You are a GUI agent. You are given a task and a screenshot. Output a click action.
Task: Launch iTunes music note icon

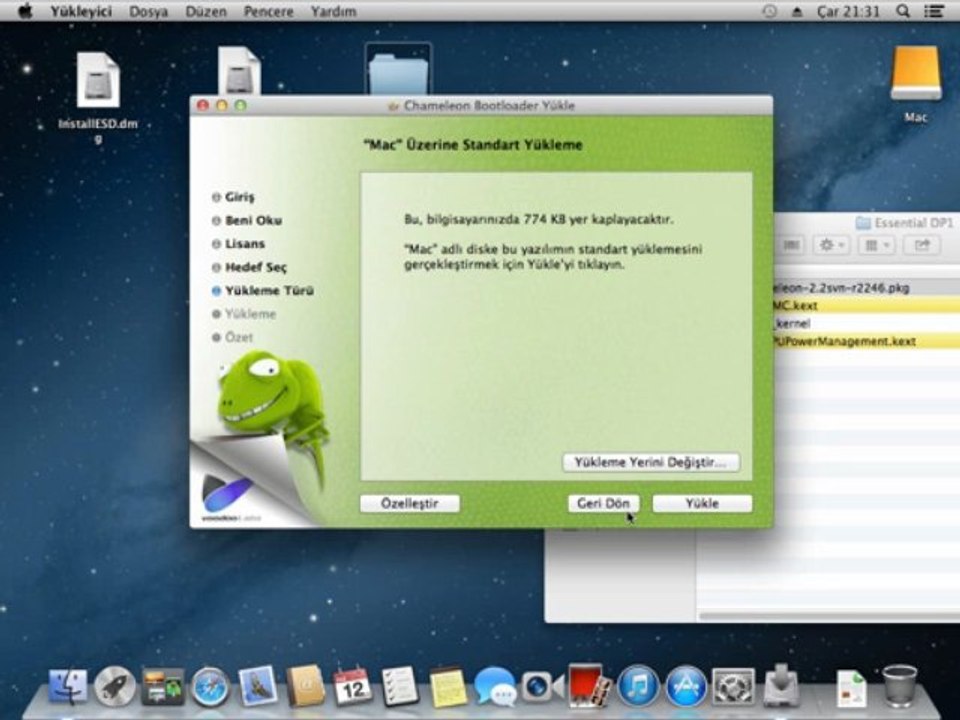click(637, 686)
